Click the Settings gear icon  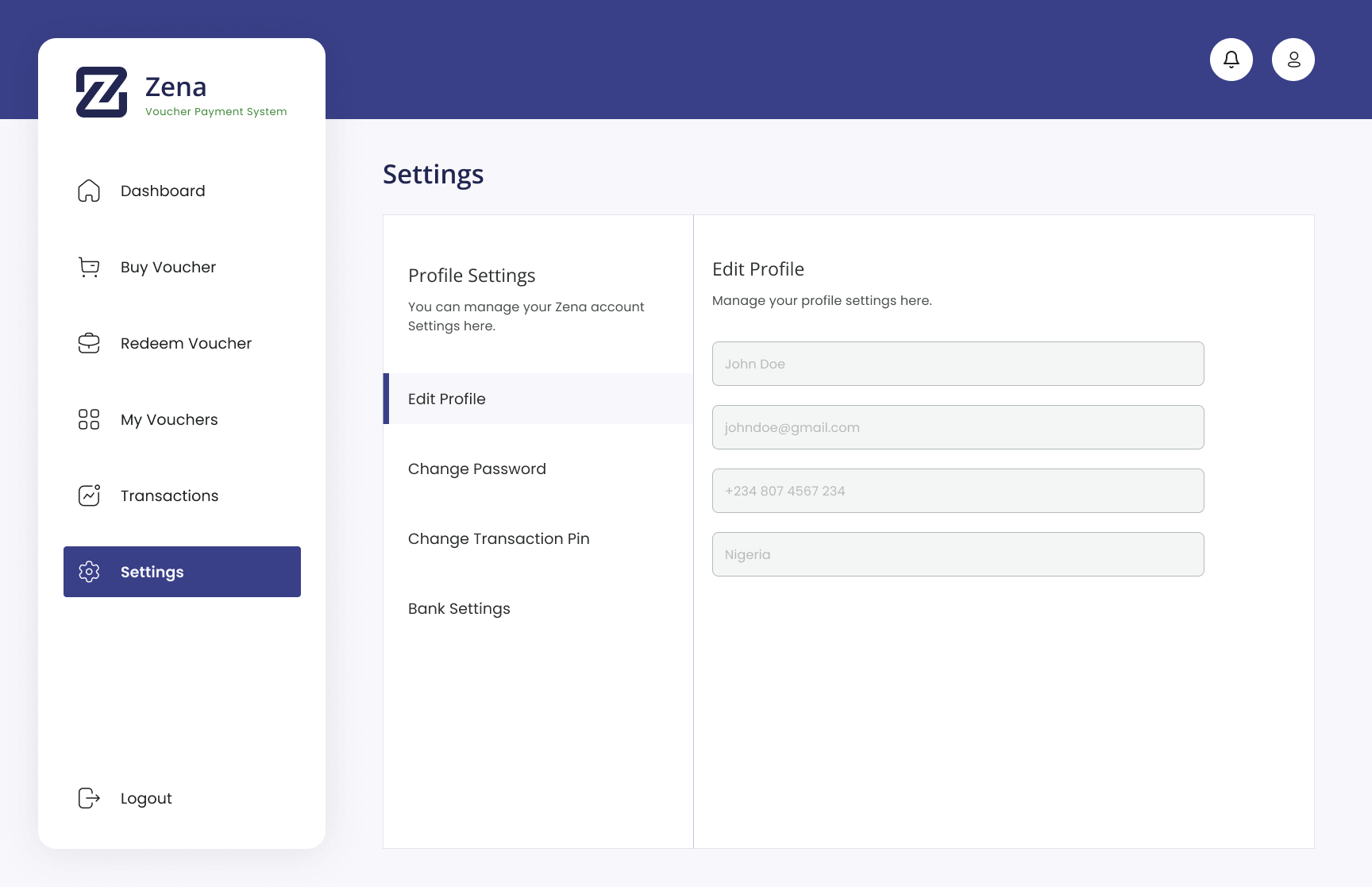coord(89,572)
